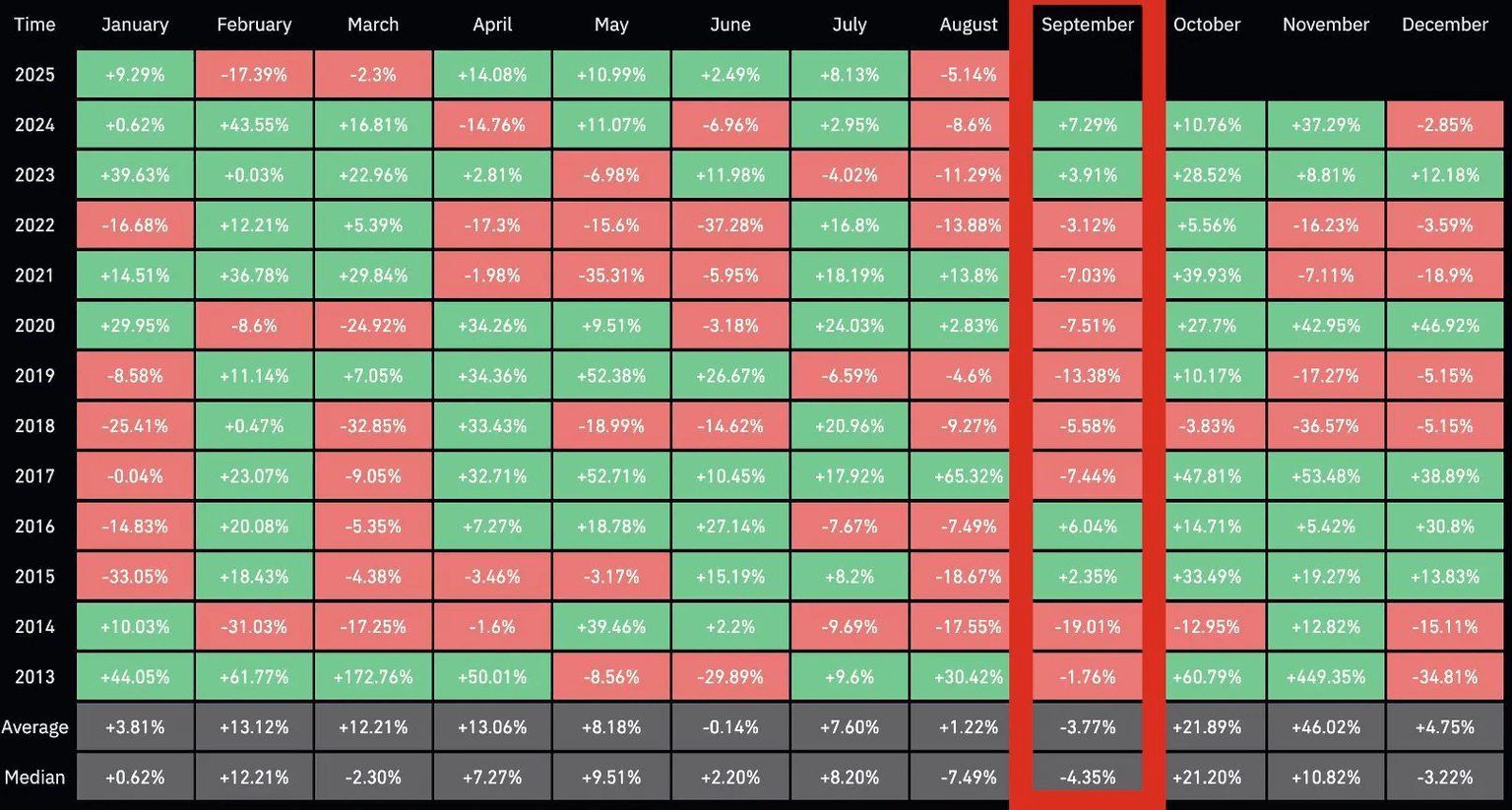Click the empty September 2025 cell
The height and width of the screenshot is (810, 1512).
pos(1087,75)
